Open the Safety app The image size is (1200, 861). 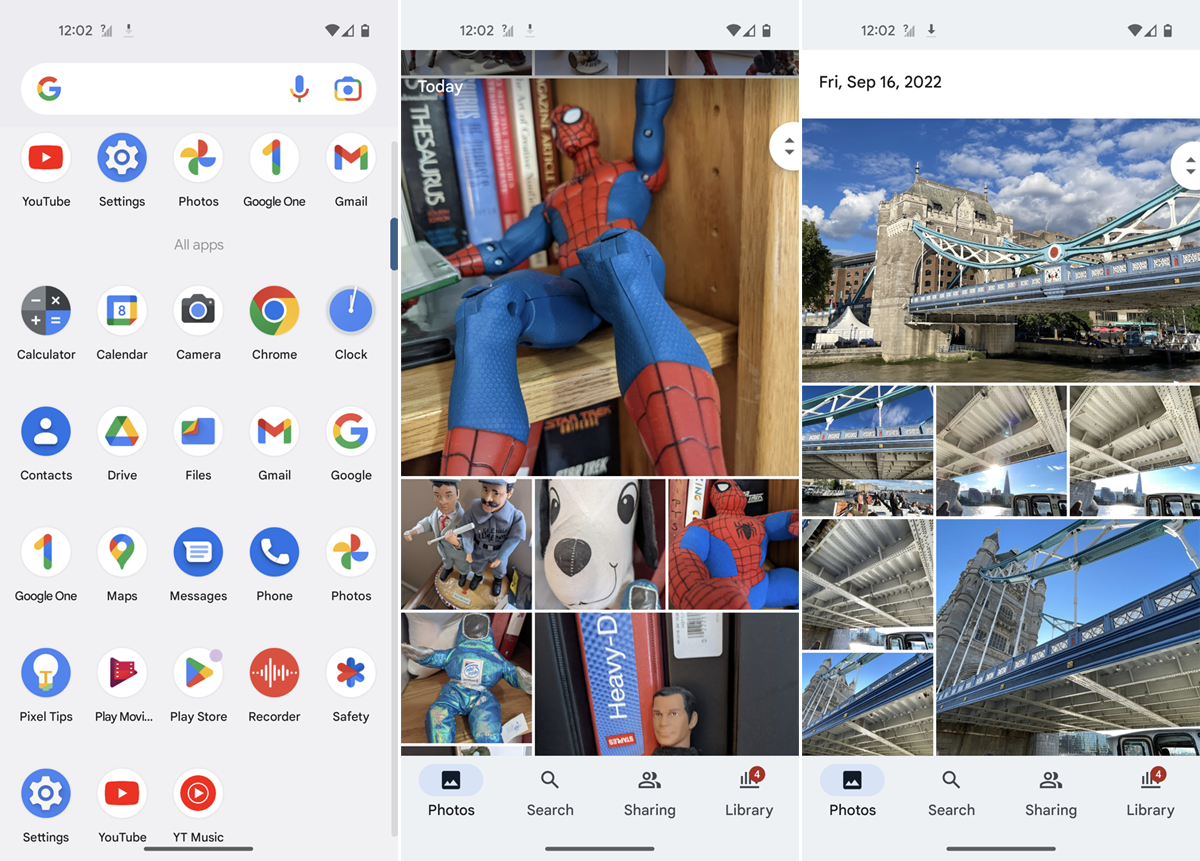tap(351, 674)
